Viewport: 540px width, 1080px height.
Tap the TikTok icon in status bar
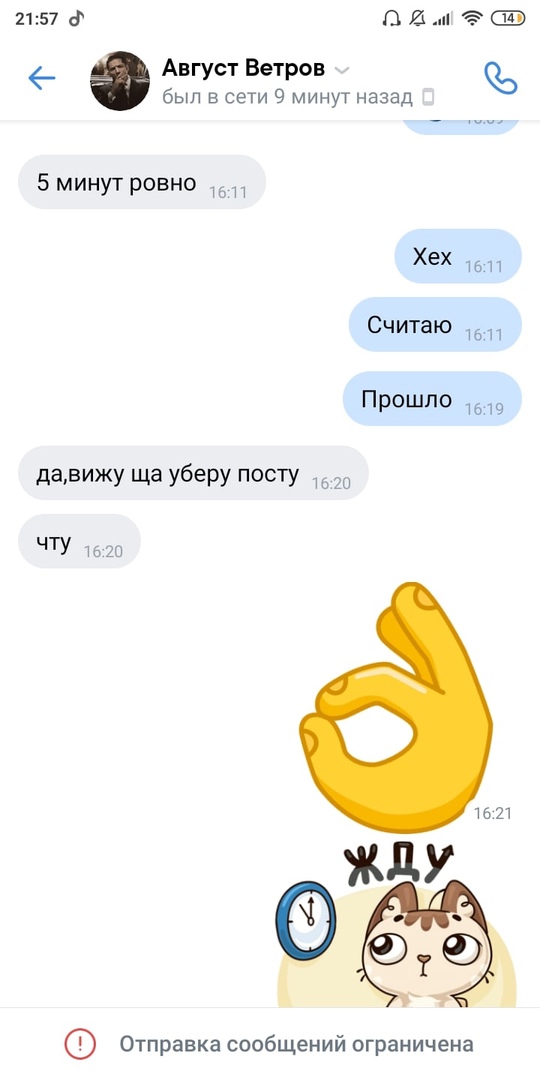tap(76, 18)
